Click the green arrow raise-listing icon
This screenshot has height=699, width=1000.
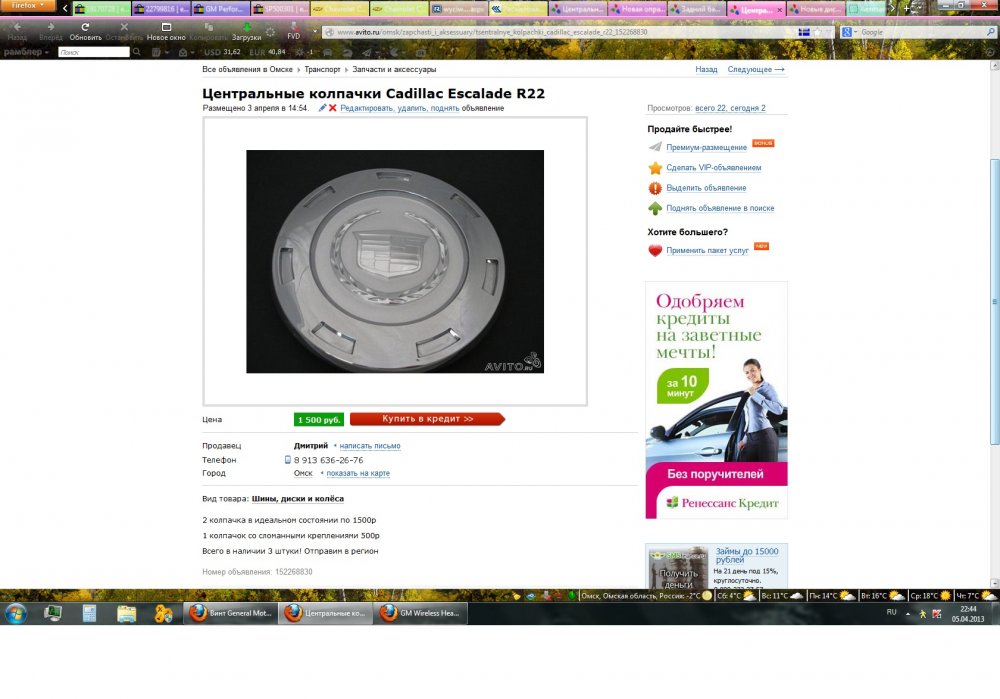655,208
